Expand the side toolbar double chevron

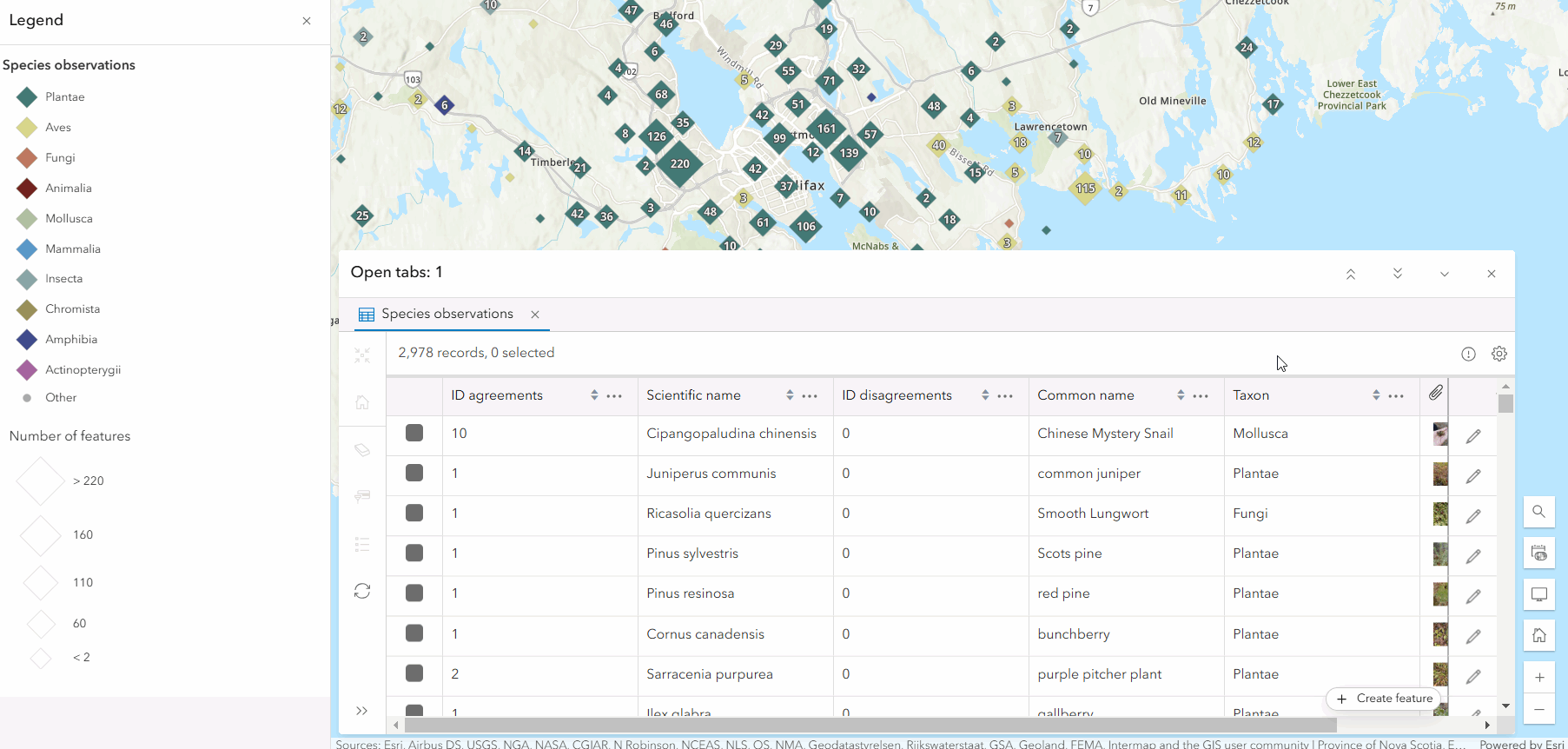(x=362, y=711)
